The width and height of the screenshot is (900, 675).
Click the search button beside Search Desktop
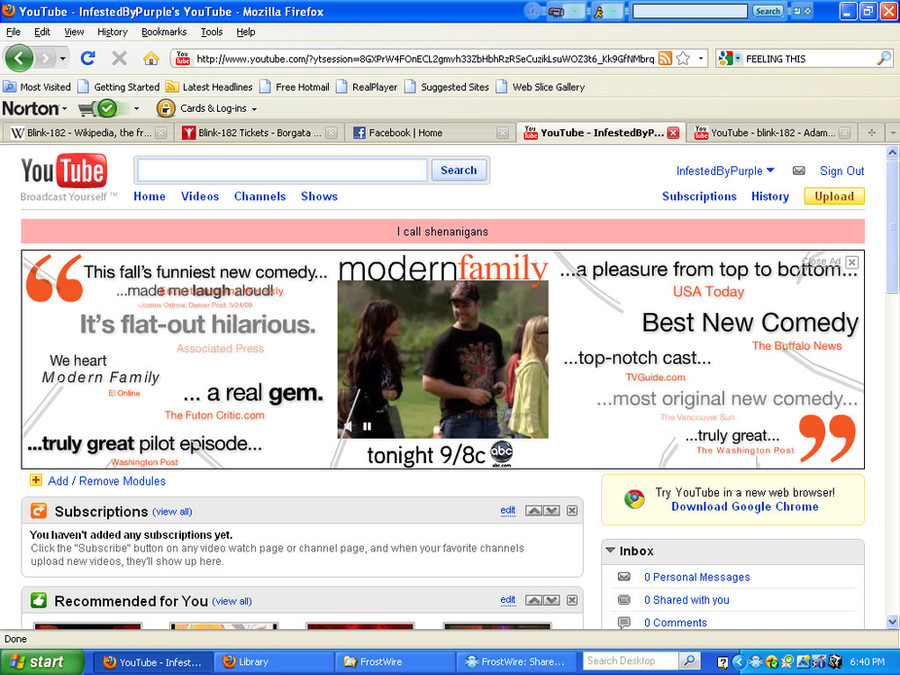[689, 661]
